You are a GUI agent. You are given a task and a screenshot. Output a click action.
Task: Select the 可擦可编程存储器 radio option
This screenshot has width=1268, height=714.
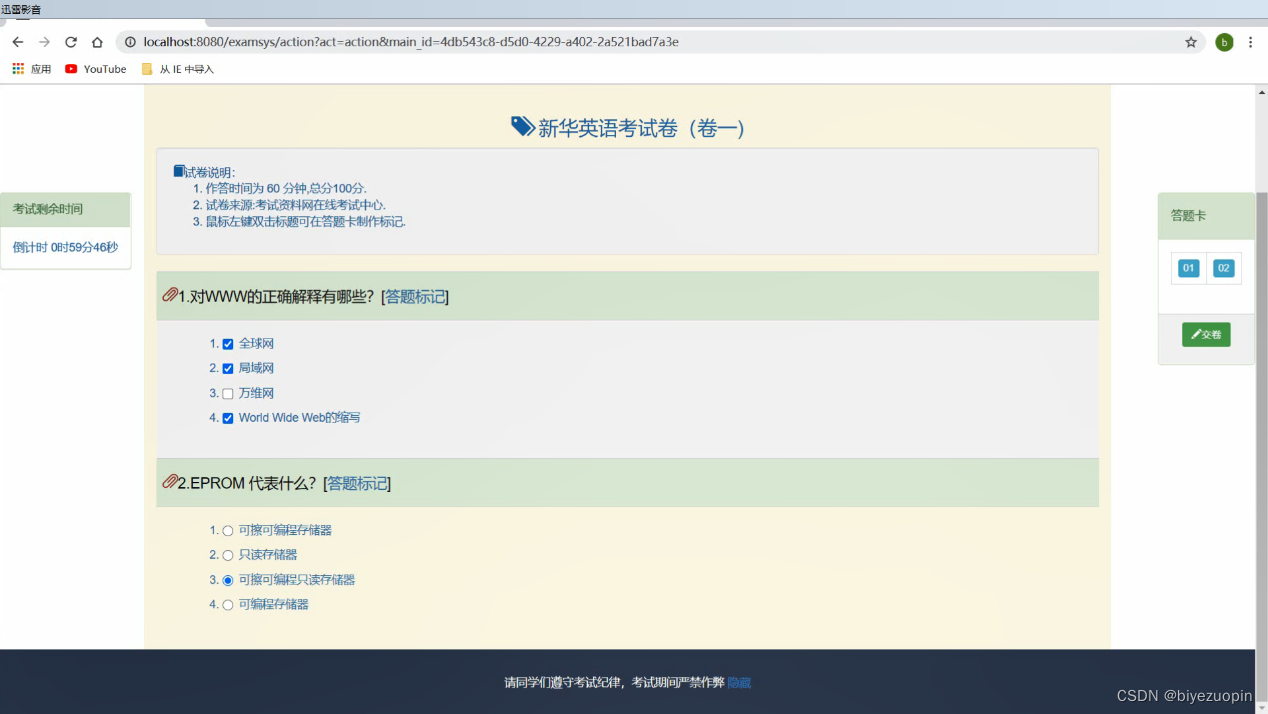pos(228,531)
